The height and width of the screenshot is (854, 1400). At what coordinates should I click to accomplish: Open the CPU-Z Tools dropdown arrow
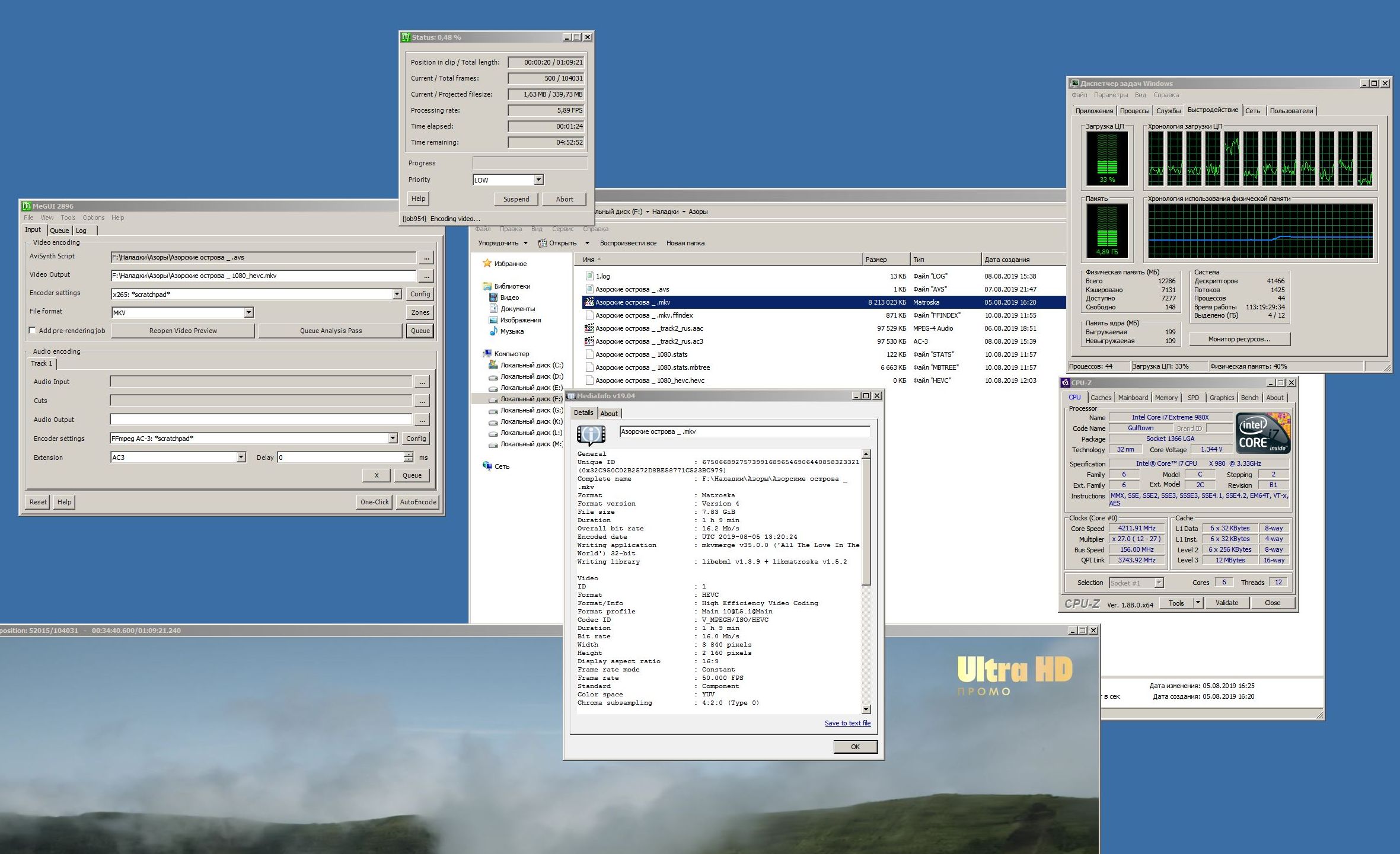[x=1198, y=603]
